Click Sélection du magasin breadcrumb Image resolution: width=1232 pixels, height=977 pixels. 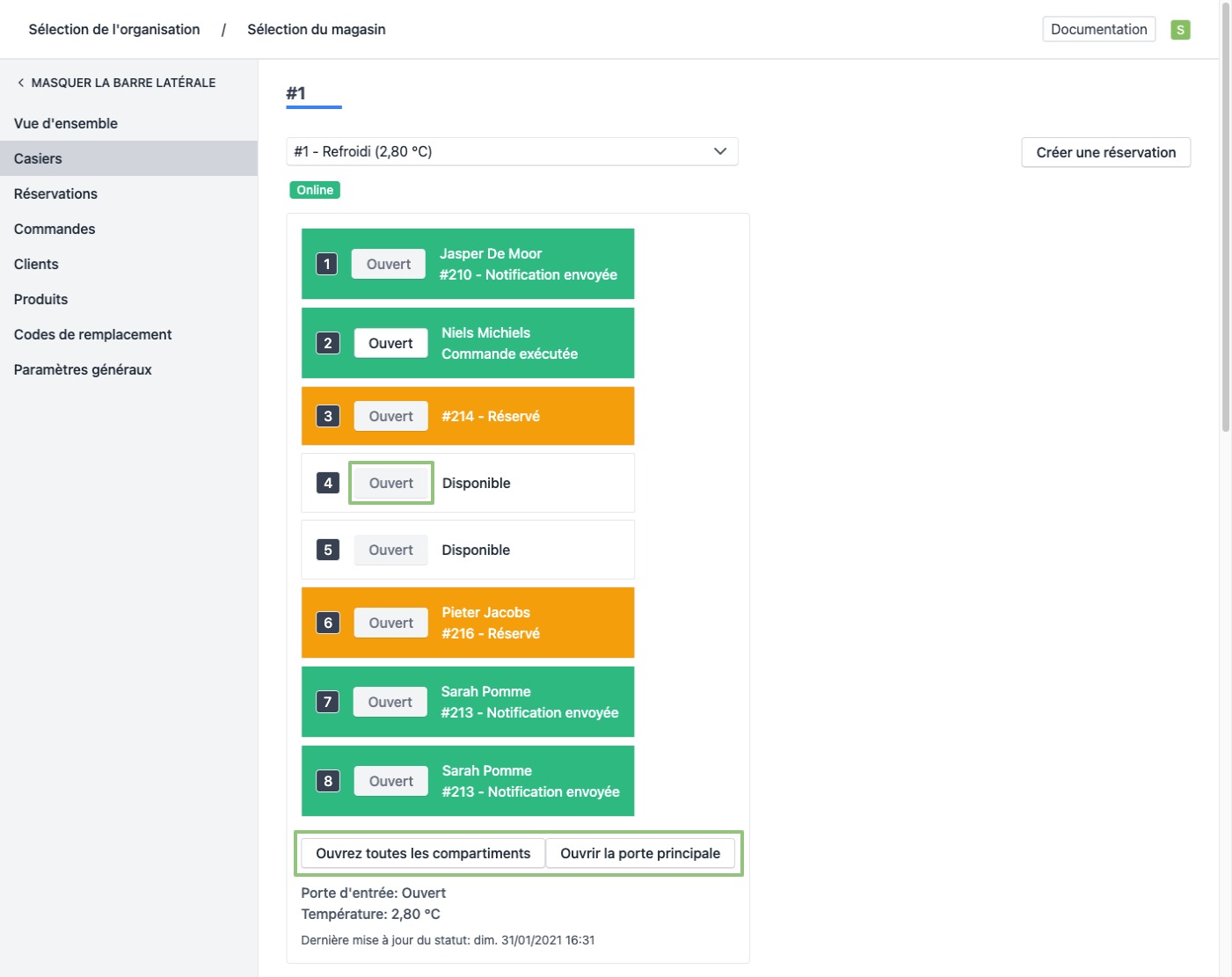click(x=317, y=29)
